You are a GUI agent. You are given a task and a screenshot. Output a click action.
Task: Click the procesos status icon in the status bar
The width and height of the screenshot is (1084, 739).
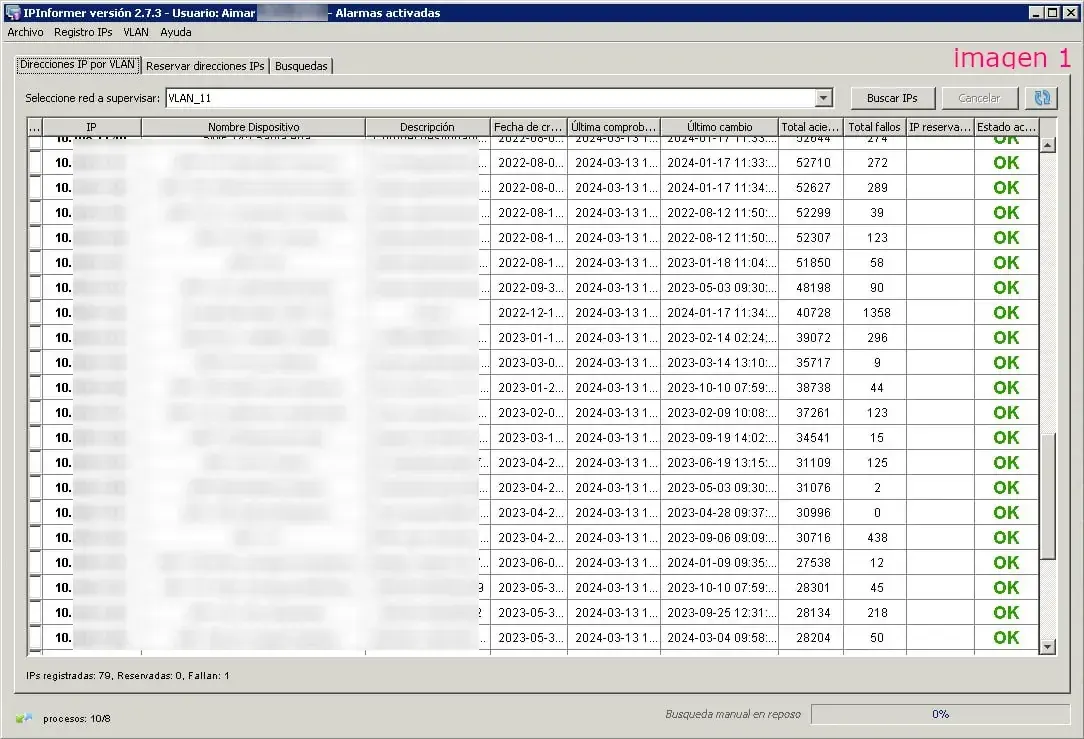[24, 718]
